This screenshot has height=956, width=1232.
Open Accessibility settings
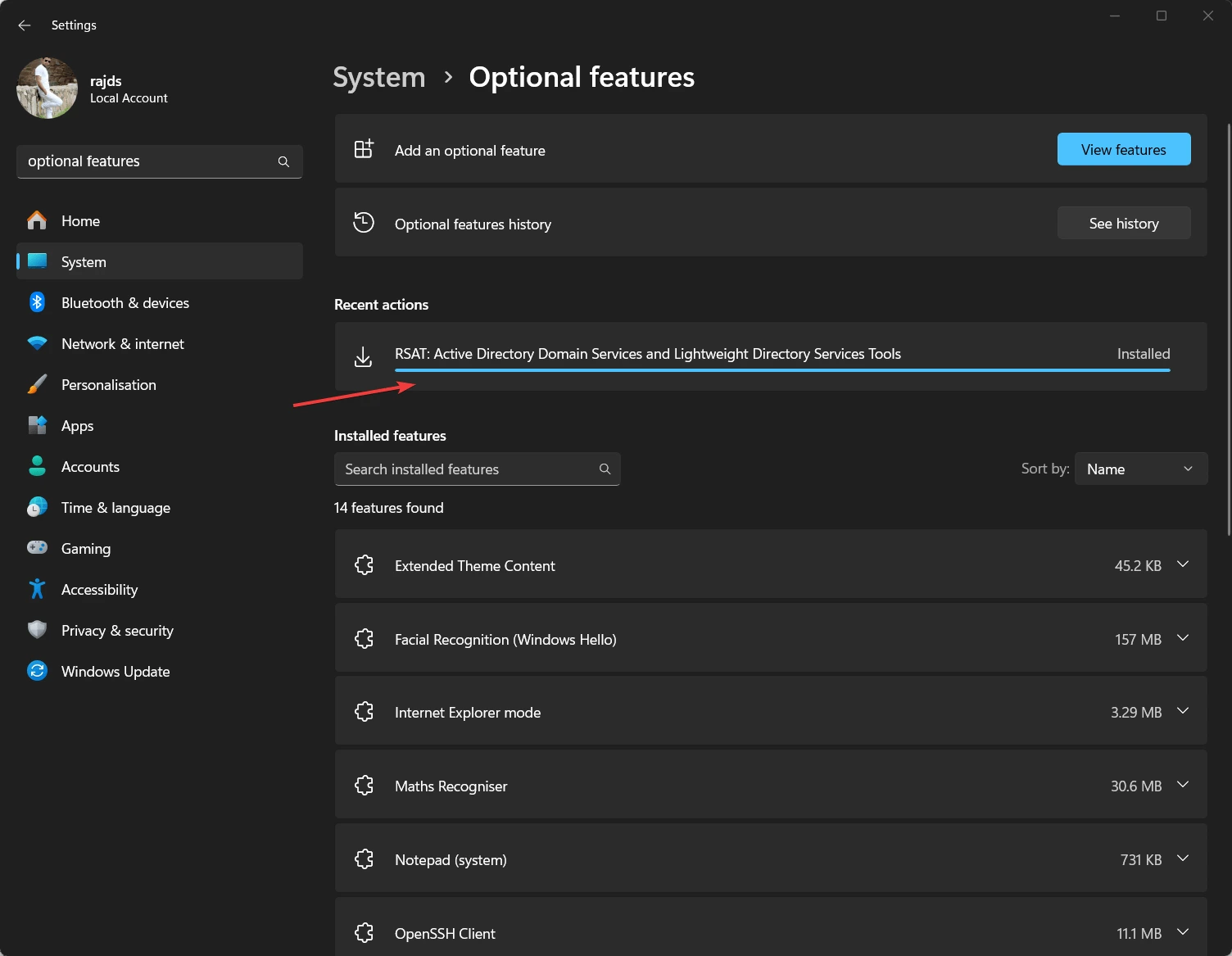(160, 589)
